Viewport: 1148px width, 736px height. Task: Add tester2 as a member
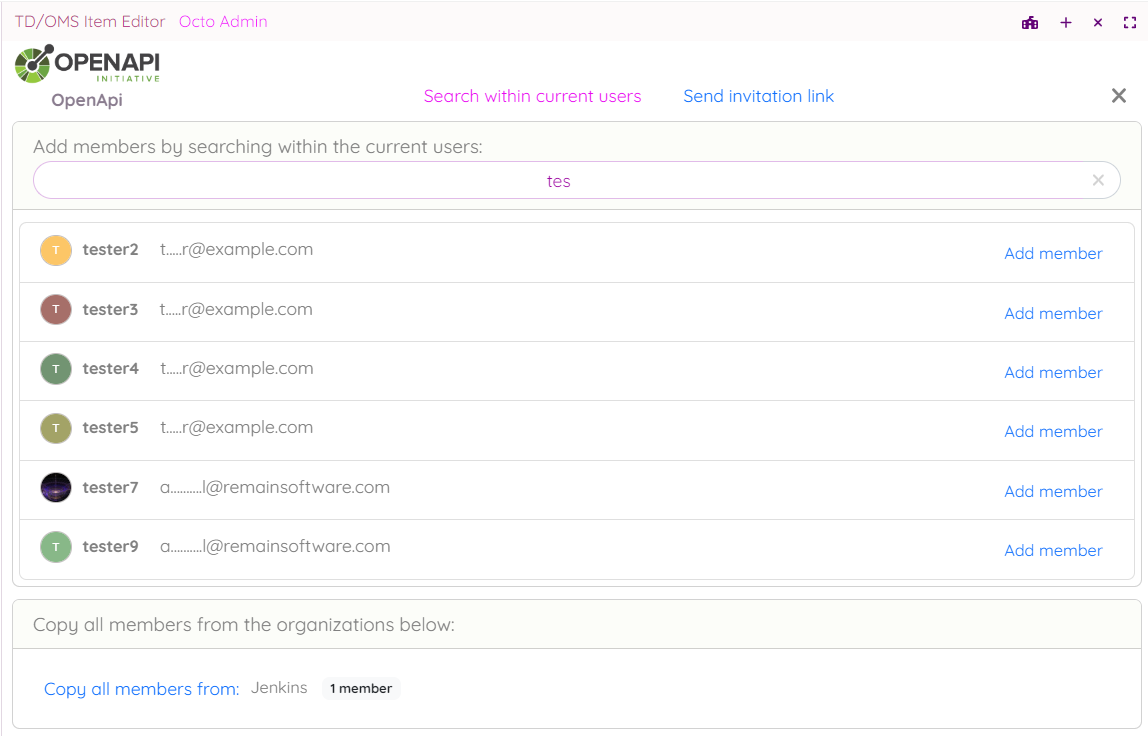coord(1053,254)
